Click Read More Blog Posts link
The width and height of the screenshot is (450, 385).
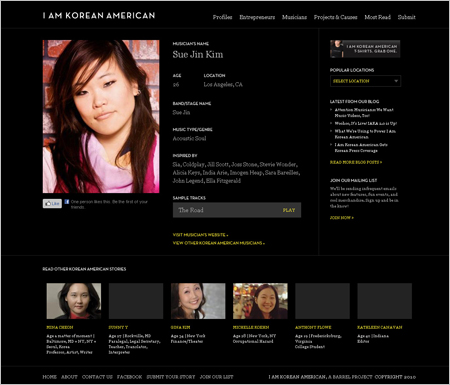(356, 162)
